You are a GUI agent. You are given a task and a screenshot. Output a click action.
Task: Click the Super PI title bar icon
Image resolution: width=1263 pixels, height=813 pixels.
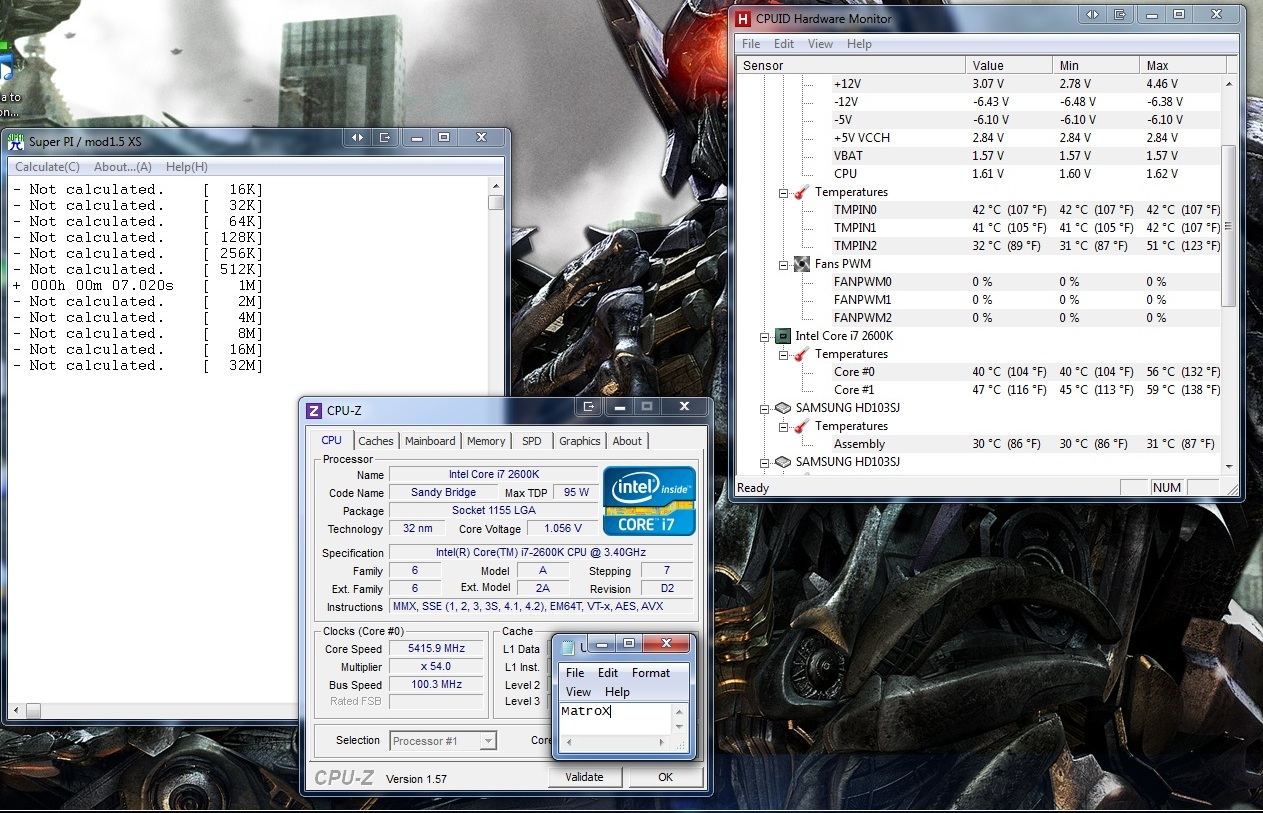[15, 141]
